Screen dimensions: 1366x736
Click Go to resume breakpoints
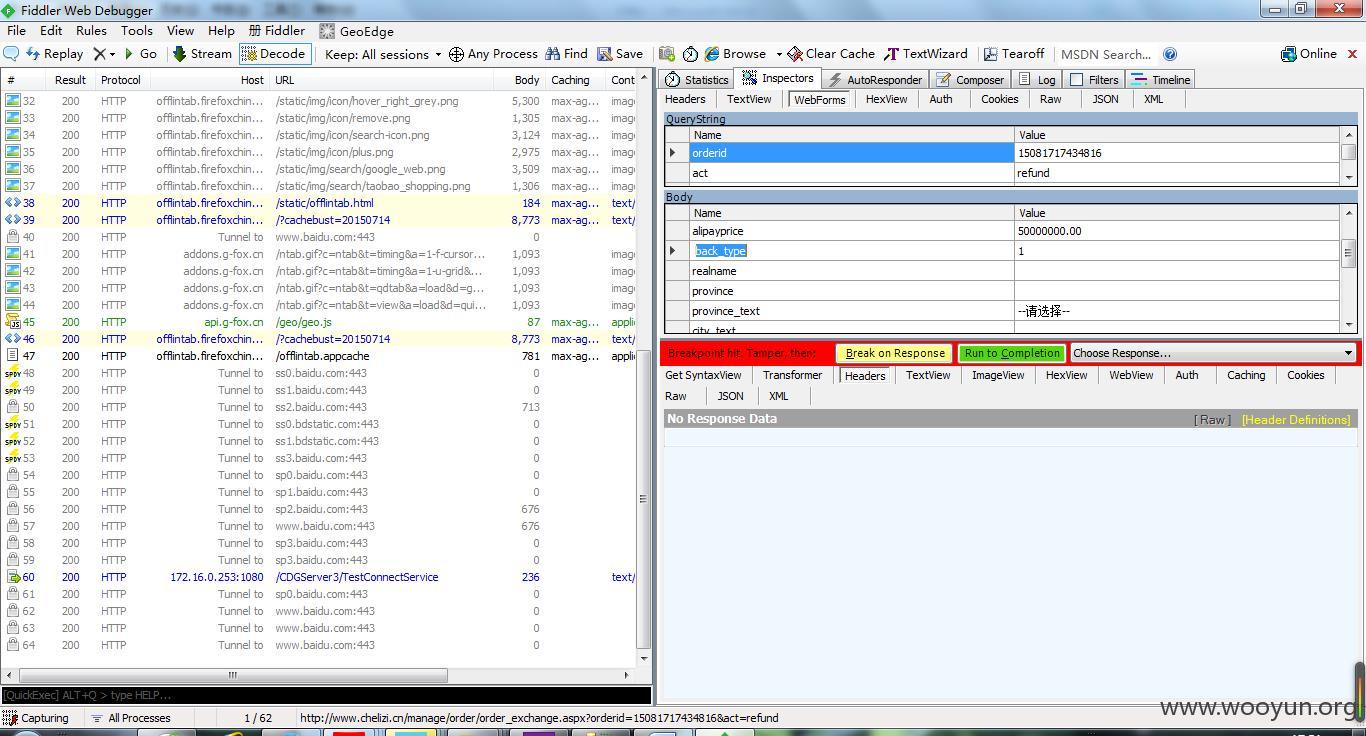140,54
